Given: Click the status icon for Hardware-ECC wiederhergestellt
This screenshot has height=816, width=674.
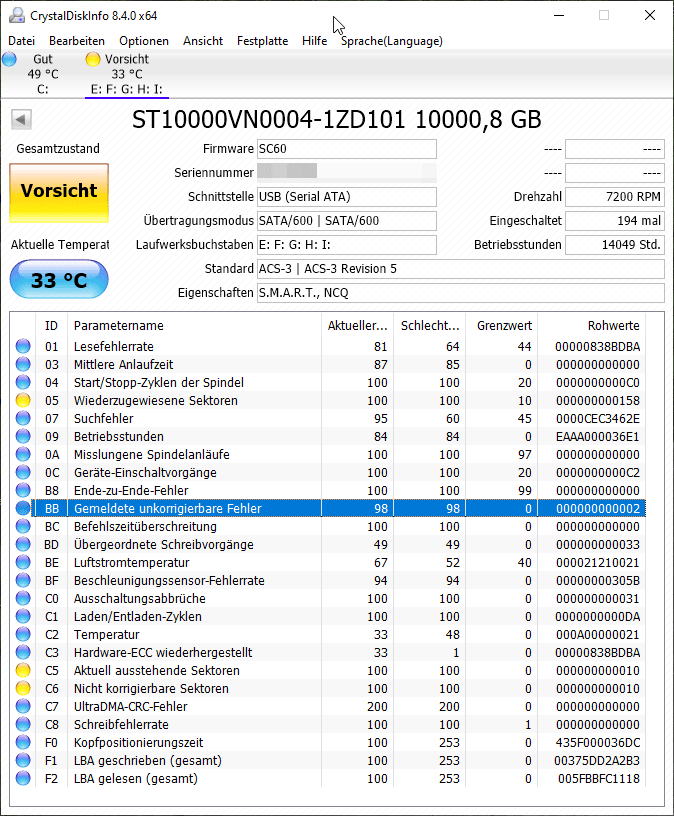Looking at the screenshot, I should (x=23, y=652).
